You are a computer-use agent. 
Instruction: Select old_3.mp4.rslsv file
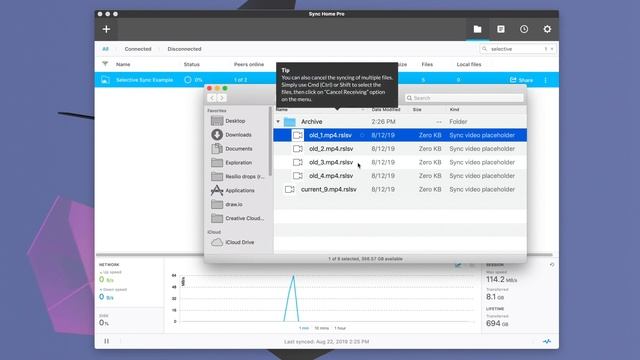(x=400, y=162)
